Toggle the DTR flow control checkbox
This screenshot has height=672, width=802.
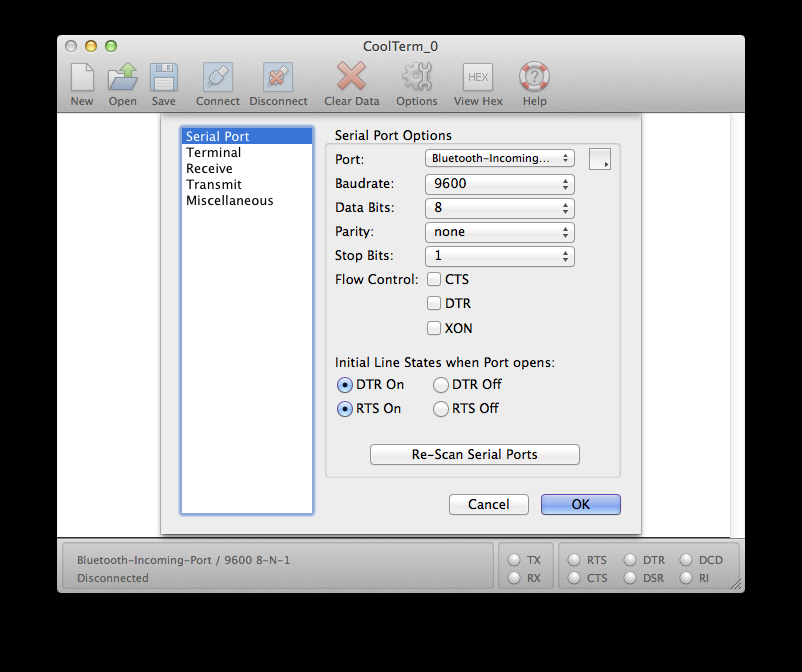pos(434,304)
